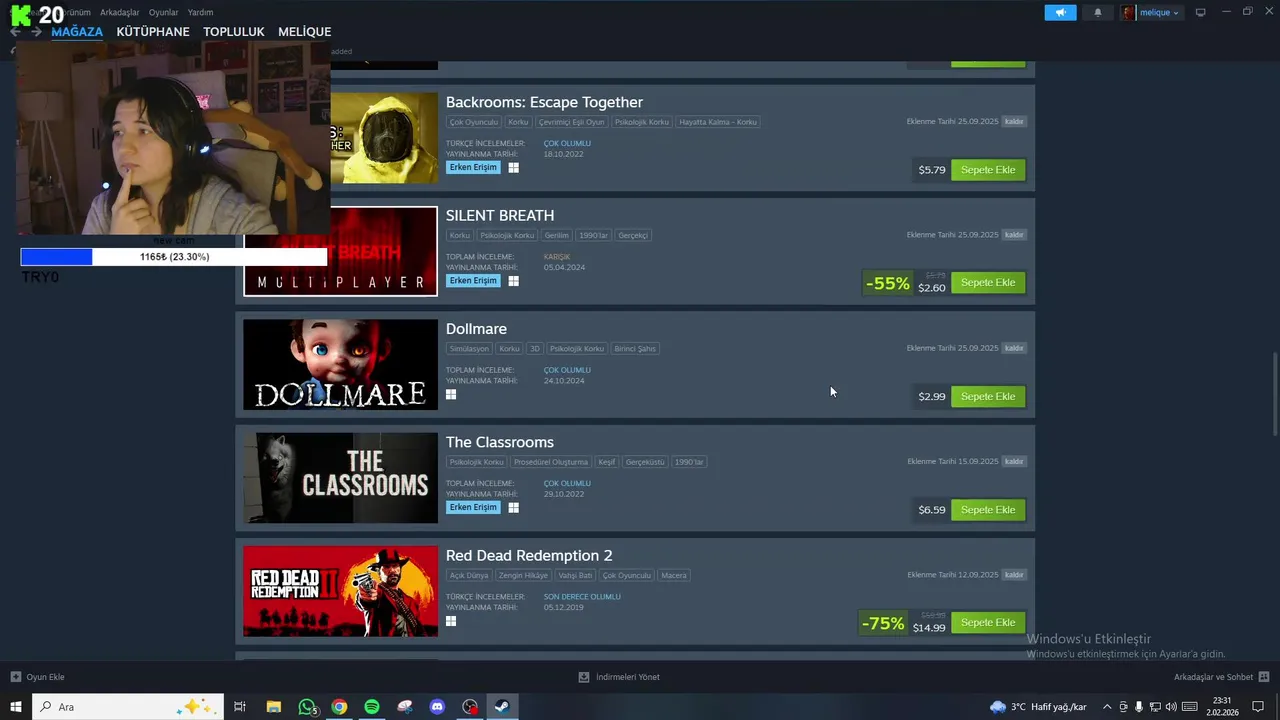The image size is (1280, 720).
Task: Click the page vertical scrollbar thumb
Action: (x=1274, y=394)
